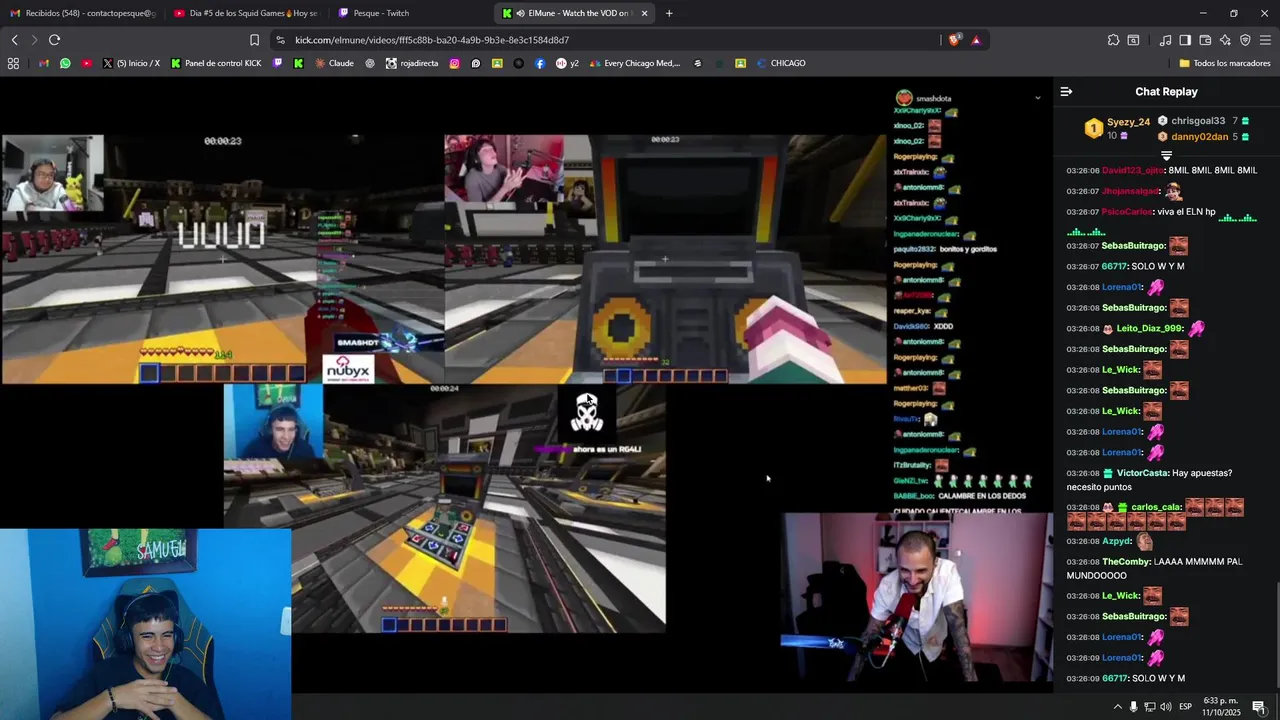
Task: Open the taskbar volume speaker icon
Action: [x=1166, y=707]
